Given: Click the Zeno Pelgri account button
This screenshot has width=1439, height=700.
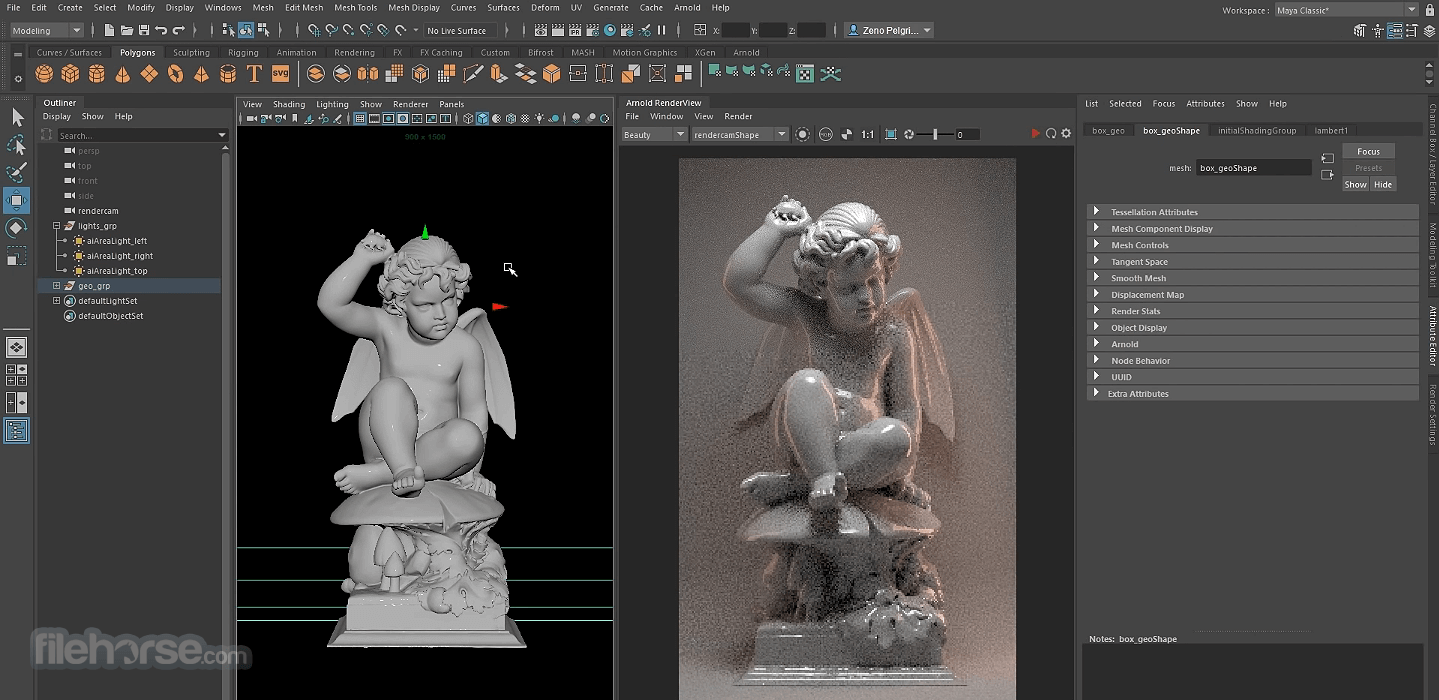Looking at the screenshot, I should pyautogui.click(x=888, y=30).
